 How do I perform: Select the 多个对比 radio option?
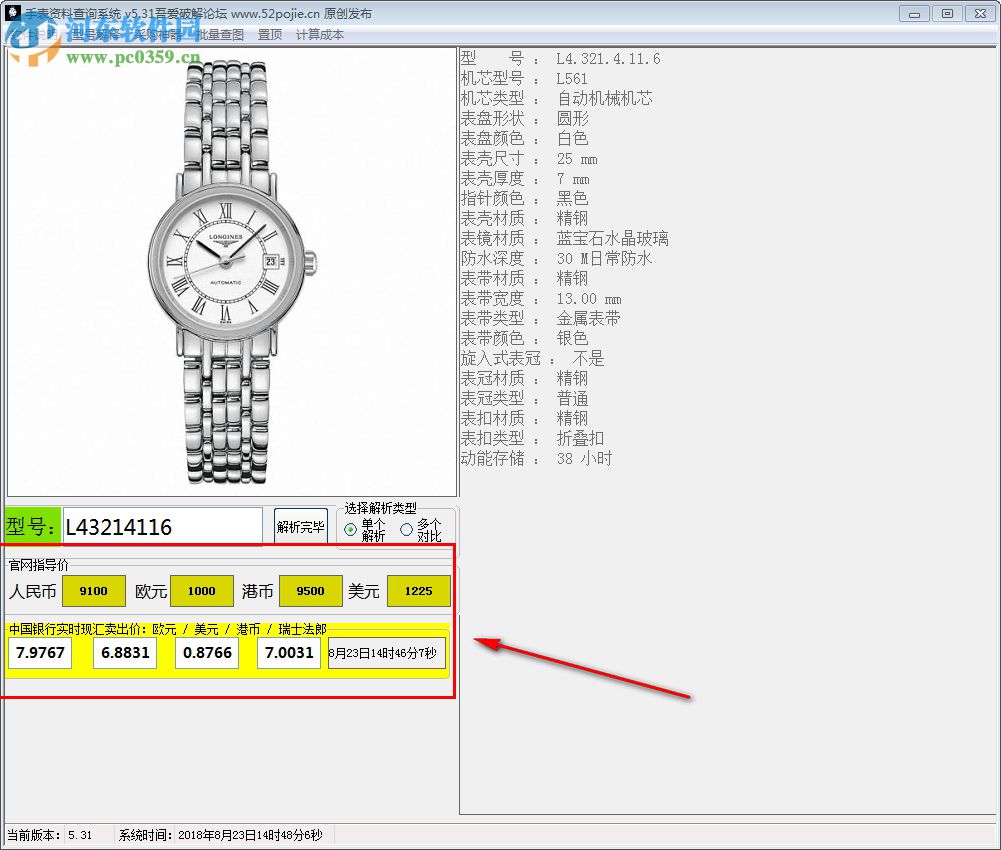[x=421, y=530]
